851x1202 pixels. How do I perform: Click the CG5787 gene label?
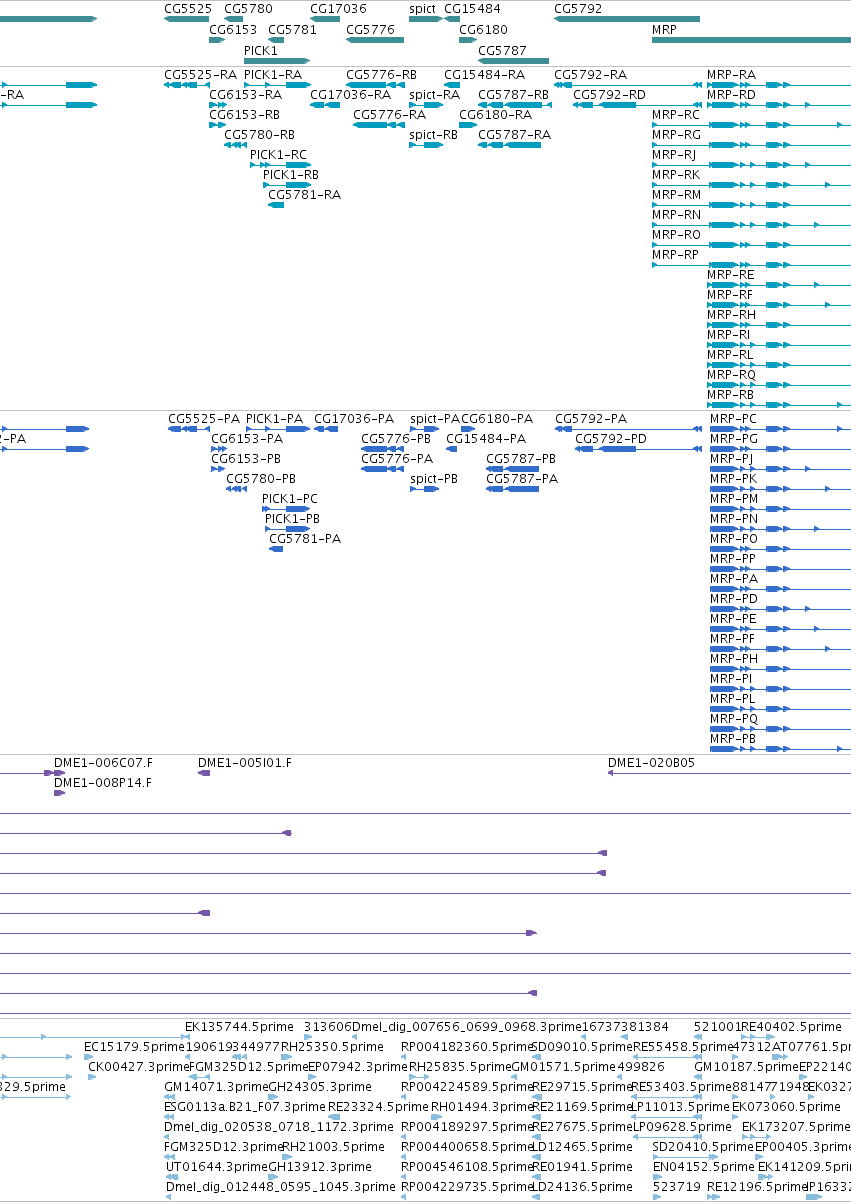(x=502, y=50)
